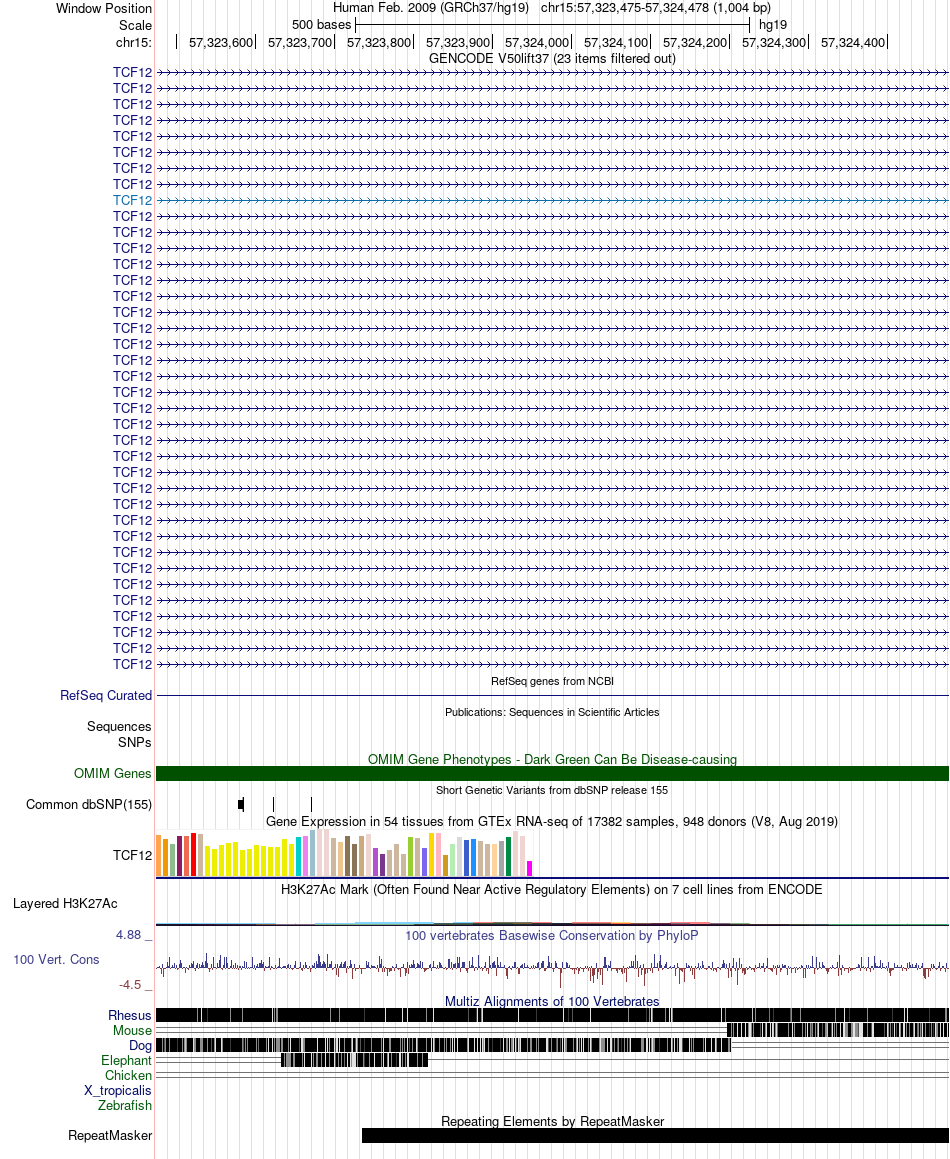This screenshot has height=1159, width=950.
Task: Click the Chicken species label
Action: click(x=128, y=1075)
